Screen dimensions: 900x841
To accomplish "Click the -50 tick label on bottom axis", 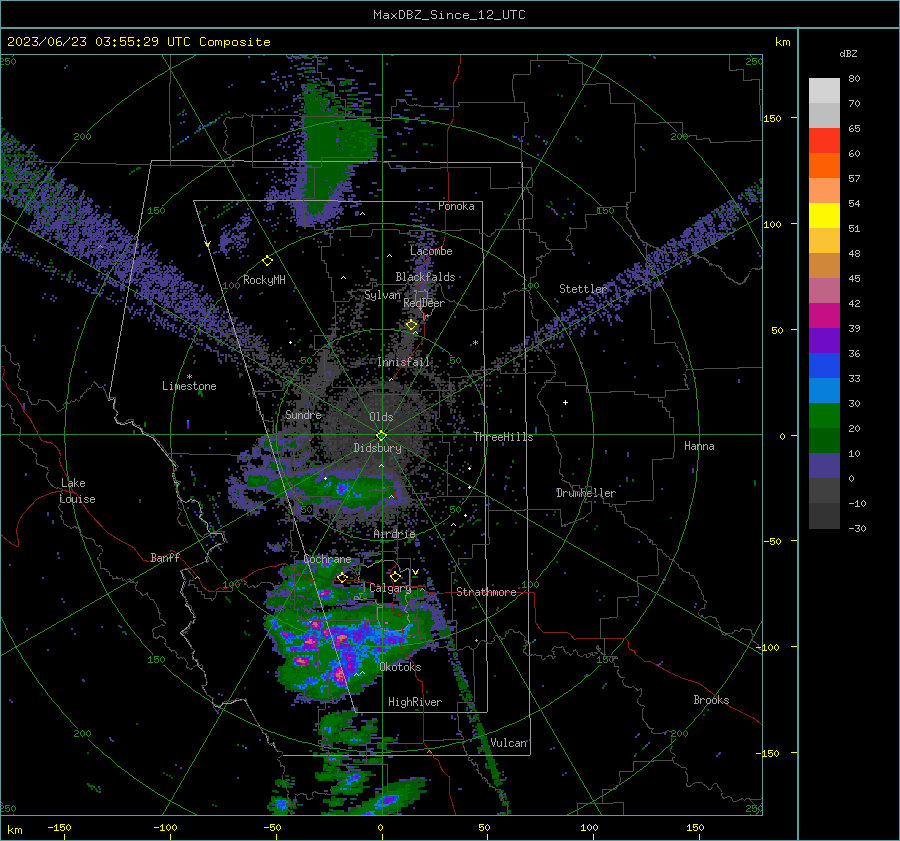I will click(272, 828).
